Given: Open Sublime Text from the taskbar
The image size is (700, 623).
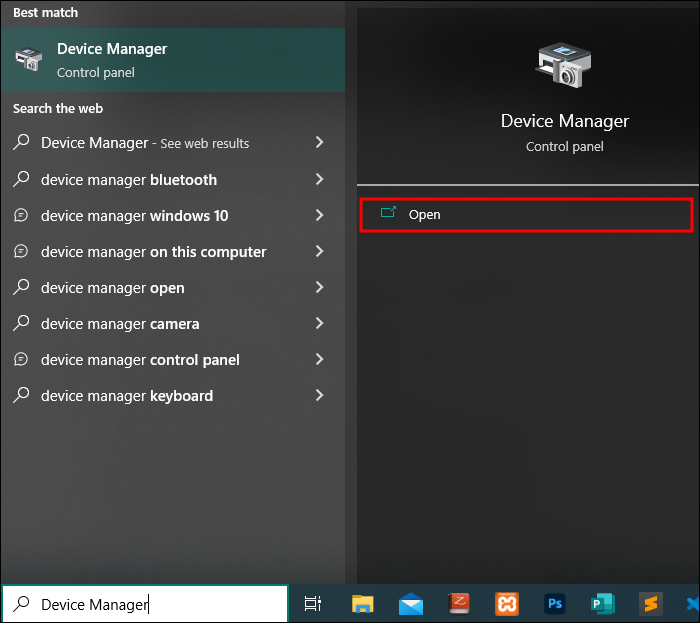Looking at the screenshot, I should [x=651, y=604].
